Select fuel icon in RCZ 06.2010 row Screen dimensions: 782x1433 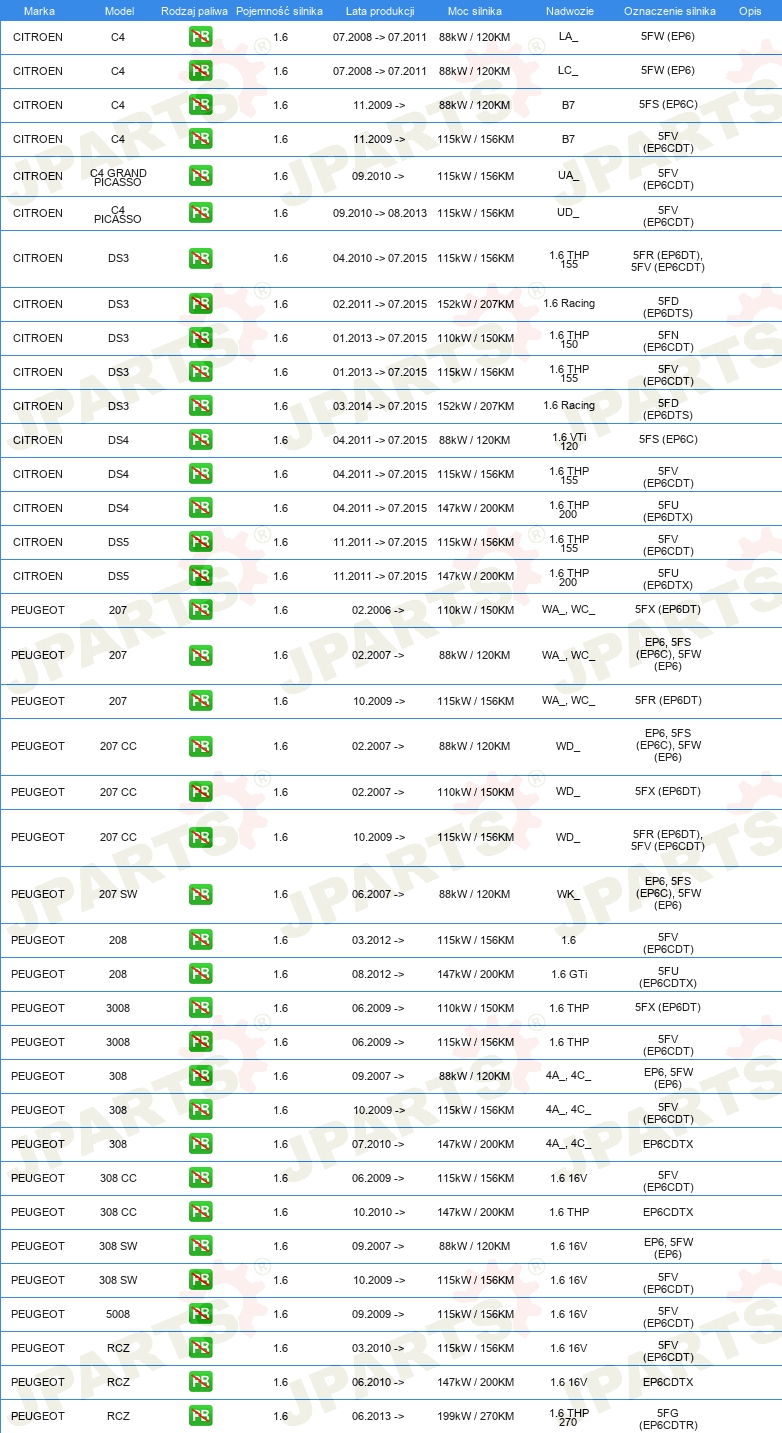(201, 1382)
